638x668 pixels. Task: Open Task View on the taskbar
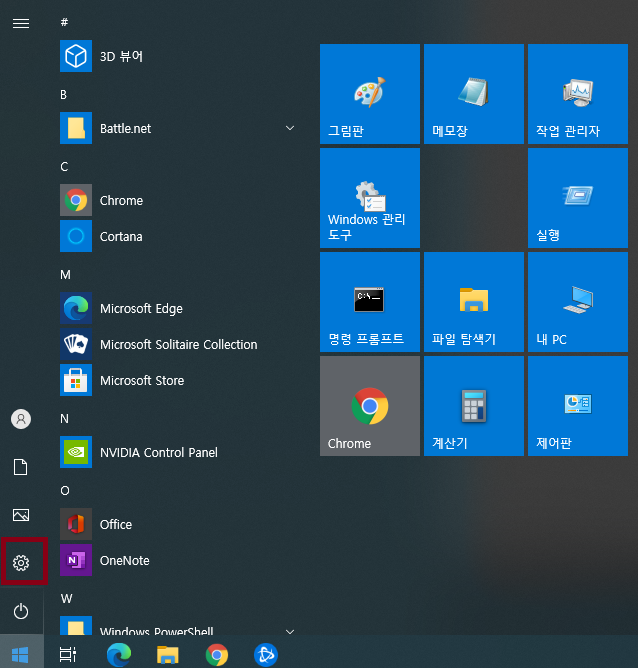pyautogui.click(x=67, y=654)
